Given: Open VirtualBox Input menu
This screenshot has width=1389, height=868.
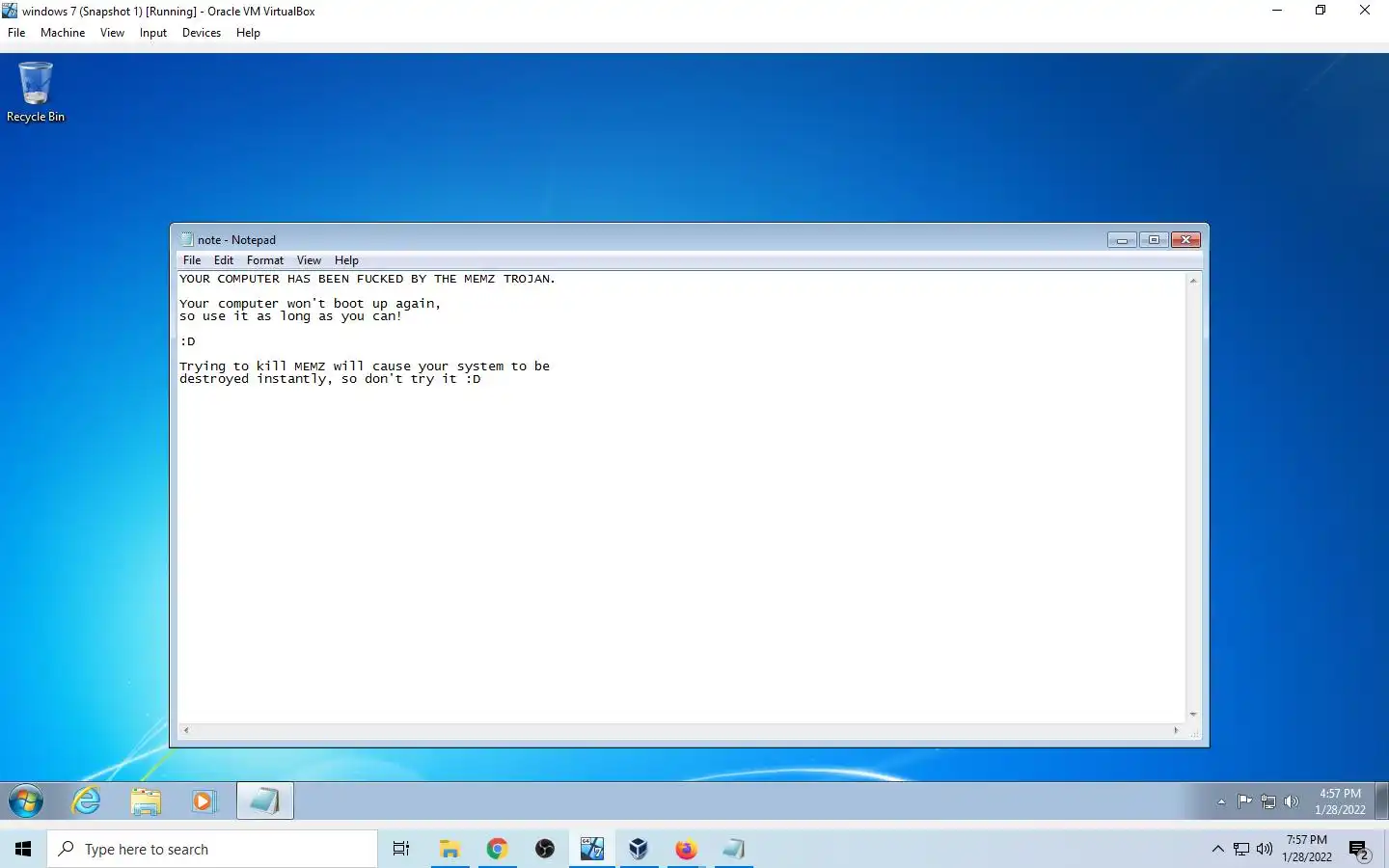Looking at the screenshot, I should click(153, 33).
